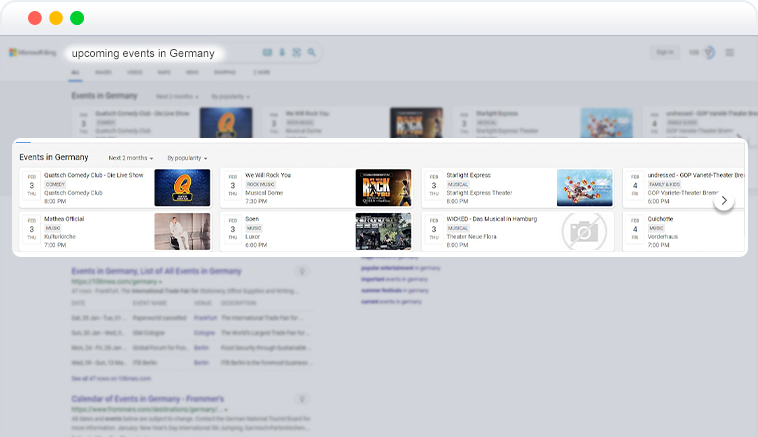Open WICKED - Das Musical in Hamburg event

coord(518,232)
